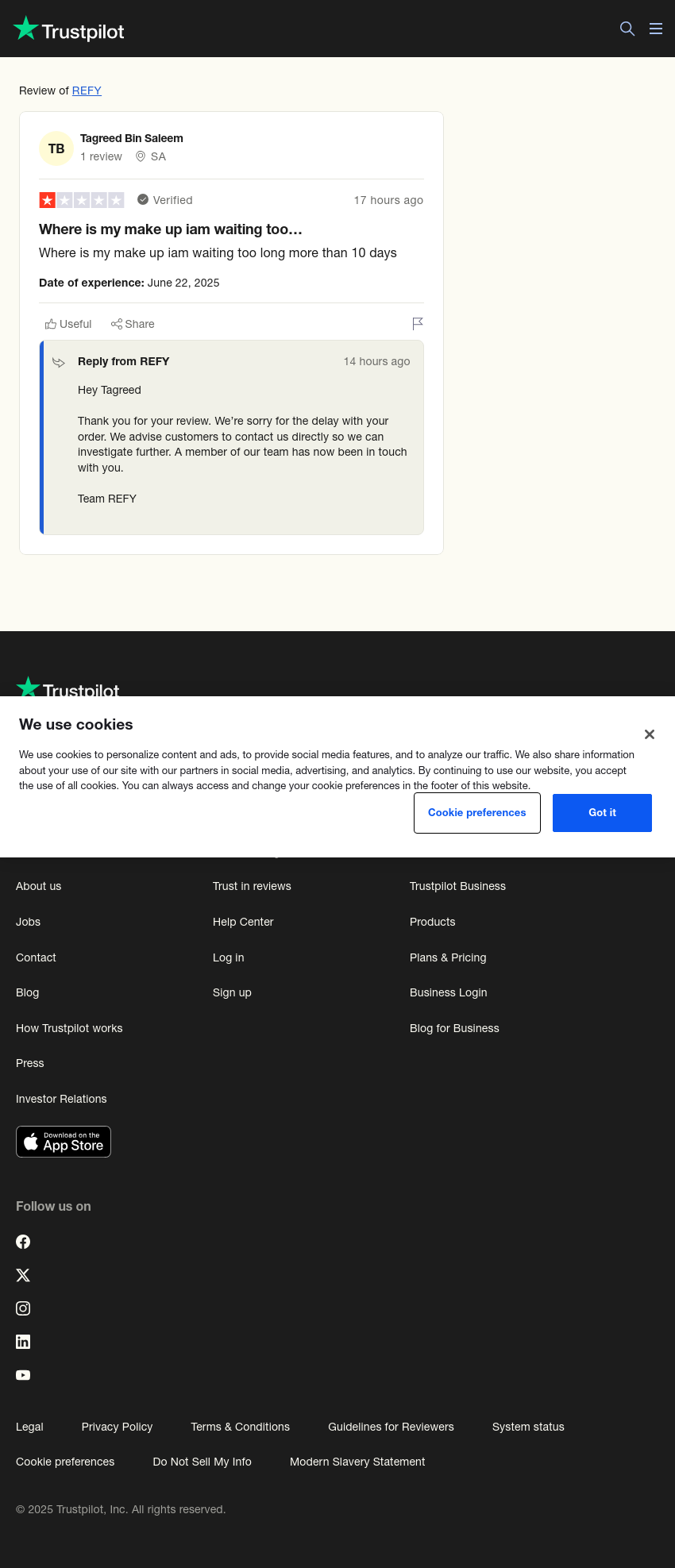Viewport: 675px width, 1568px height.
Task: Mark the review as Useful
Action: tap(68, 324)
